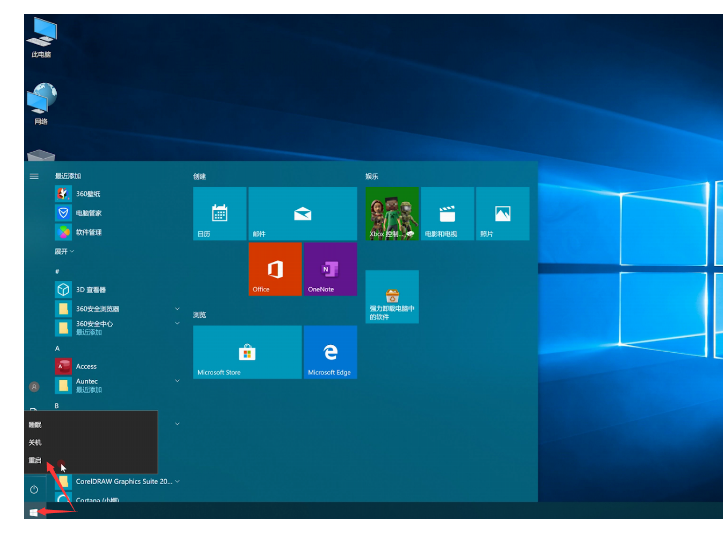Click the Windows Start button

pyautogui.click(x=34, y=512)
